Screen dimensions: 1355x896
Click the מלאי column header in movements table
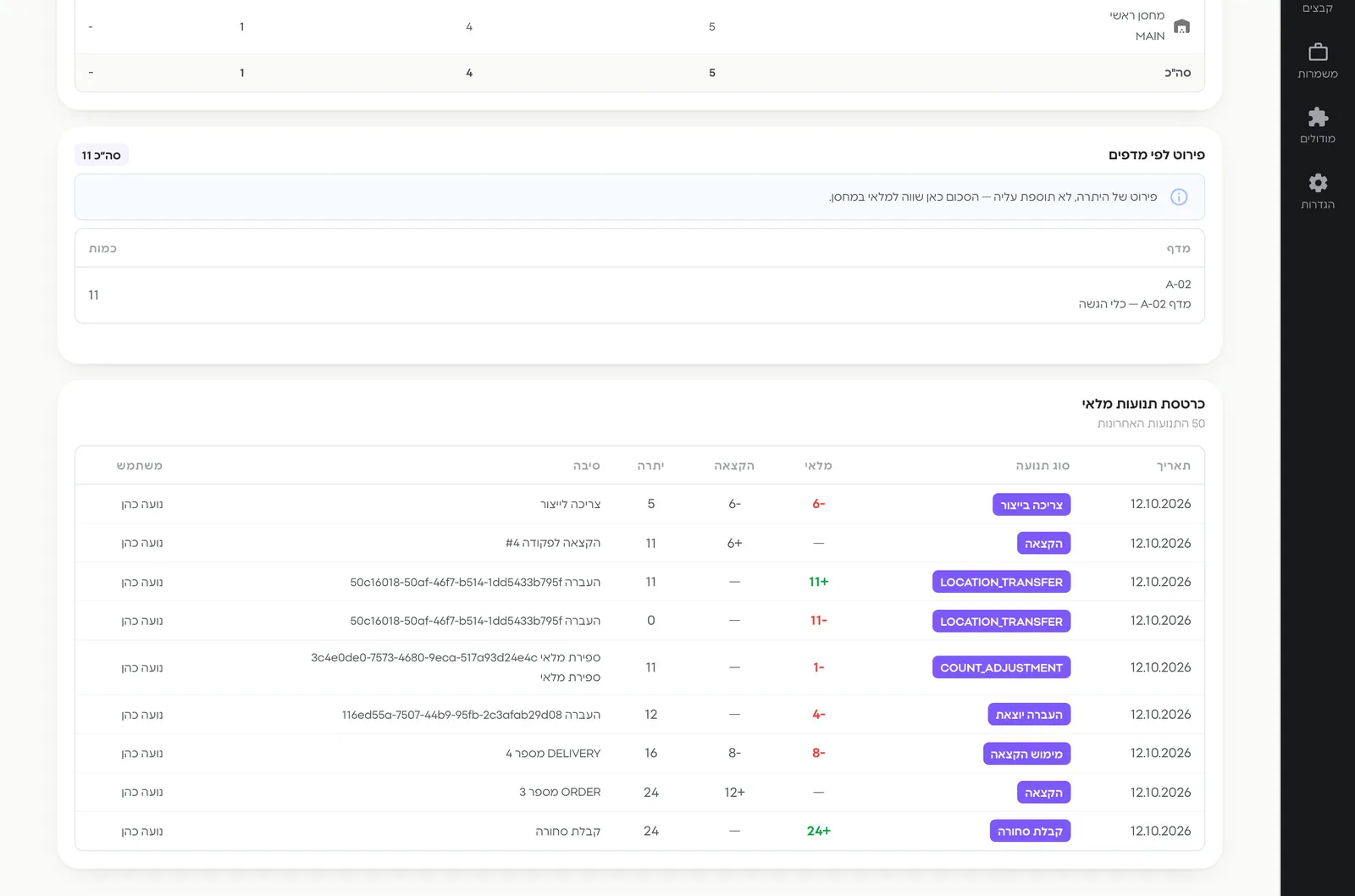818,466
